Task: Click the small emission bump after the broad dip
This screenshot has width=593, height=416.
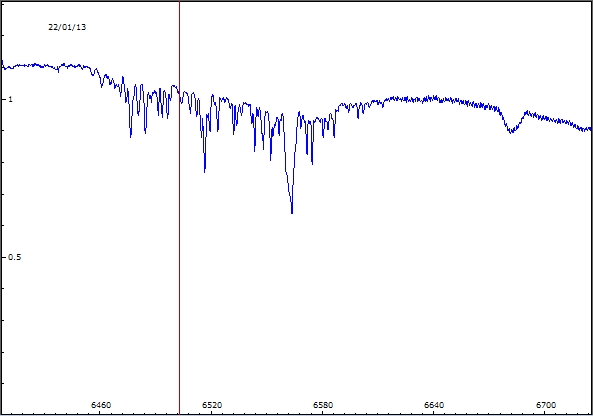Action: [x=526, y=112]
